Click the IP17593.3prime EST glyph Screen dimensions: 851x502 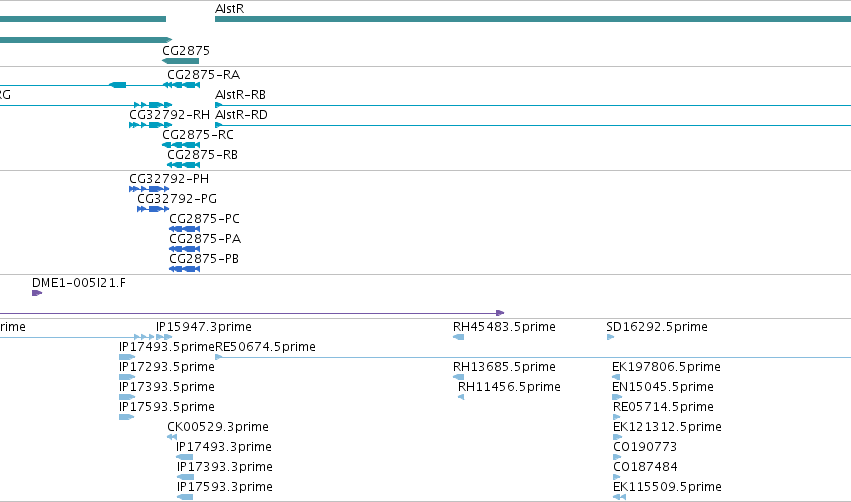coord(185,497)
